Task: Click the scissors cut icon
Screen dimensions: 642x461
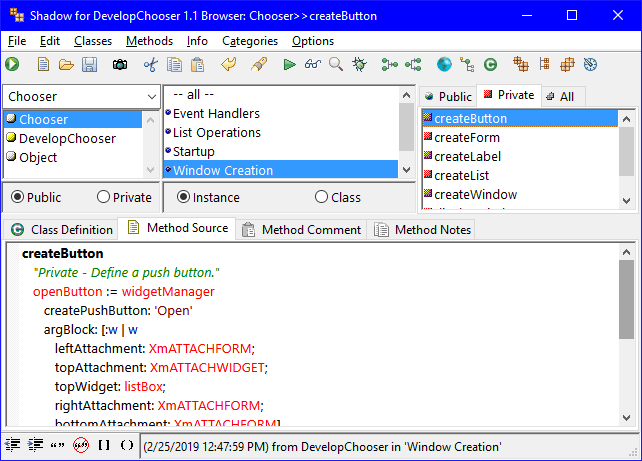Action: tap(151, 64)
